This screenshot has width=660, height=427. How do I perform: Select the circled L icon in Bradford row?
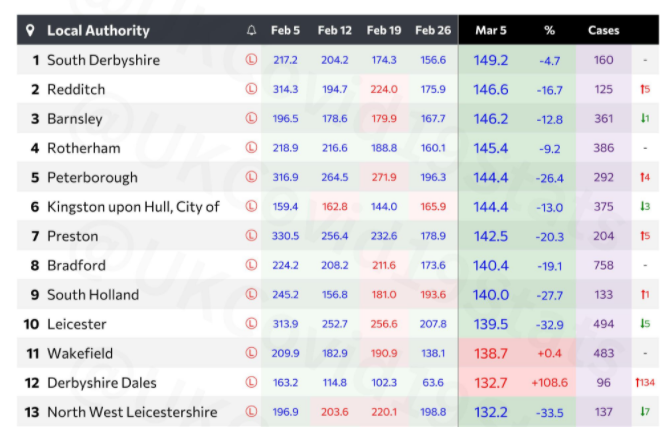(251, 265)
